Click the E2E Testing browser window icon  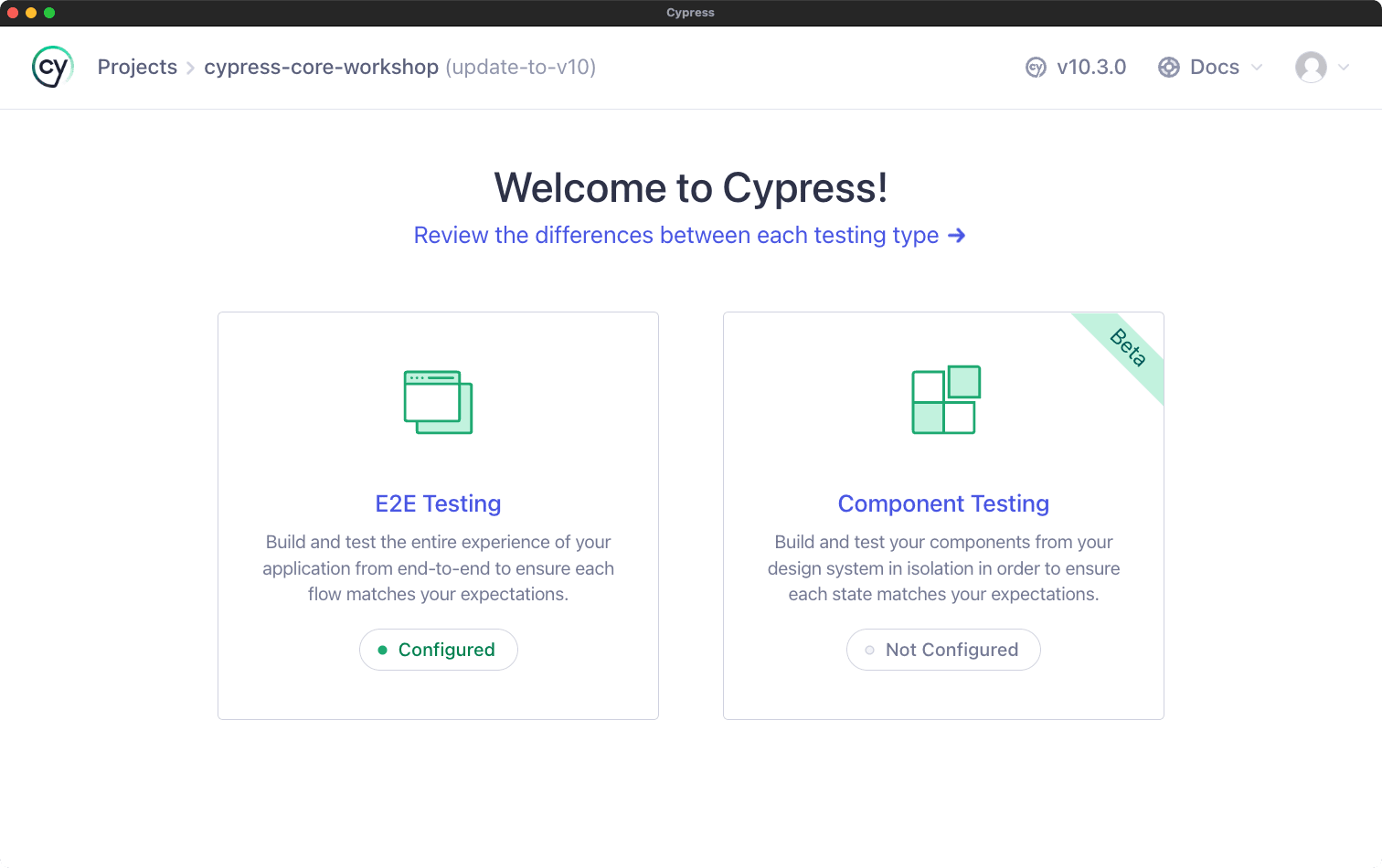pyautogui.click(x=439, y=402)
